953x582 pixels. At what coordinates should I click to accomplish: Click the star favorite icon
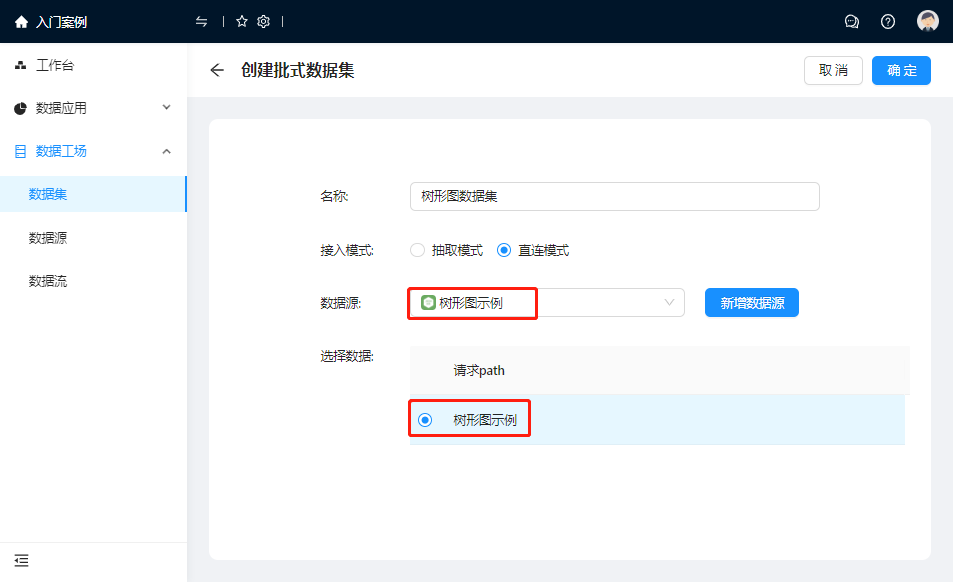tap(242, 22)
